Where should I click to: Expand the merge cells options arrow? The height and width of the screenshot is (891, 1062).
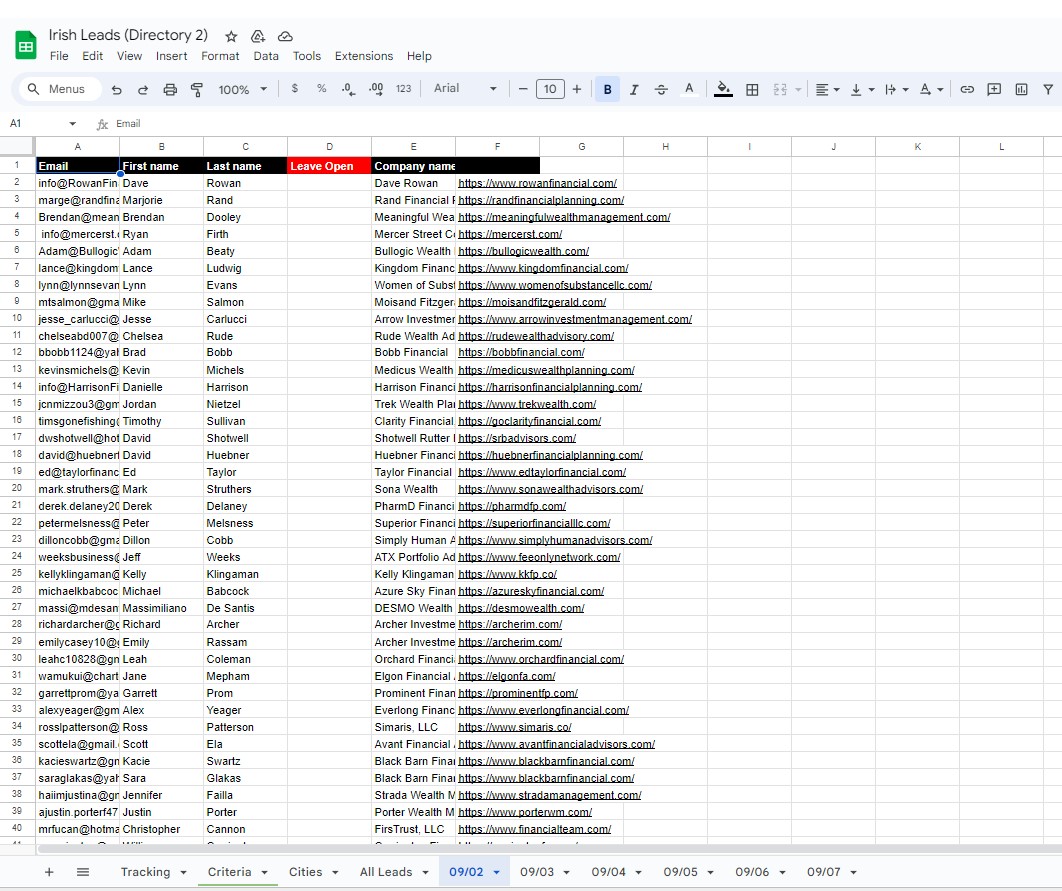(x=798, y=89)
